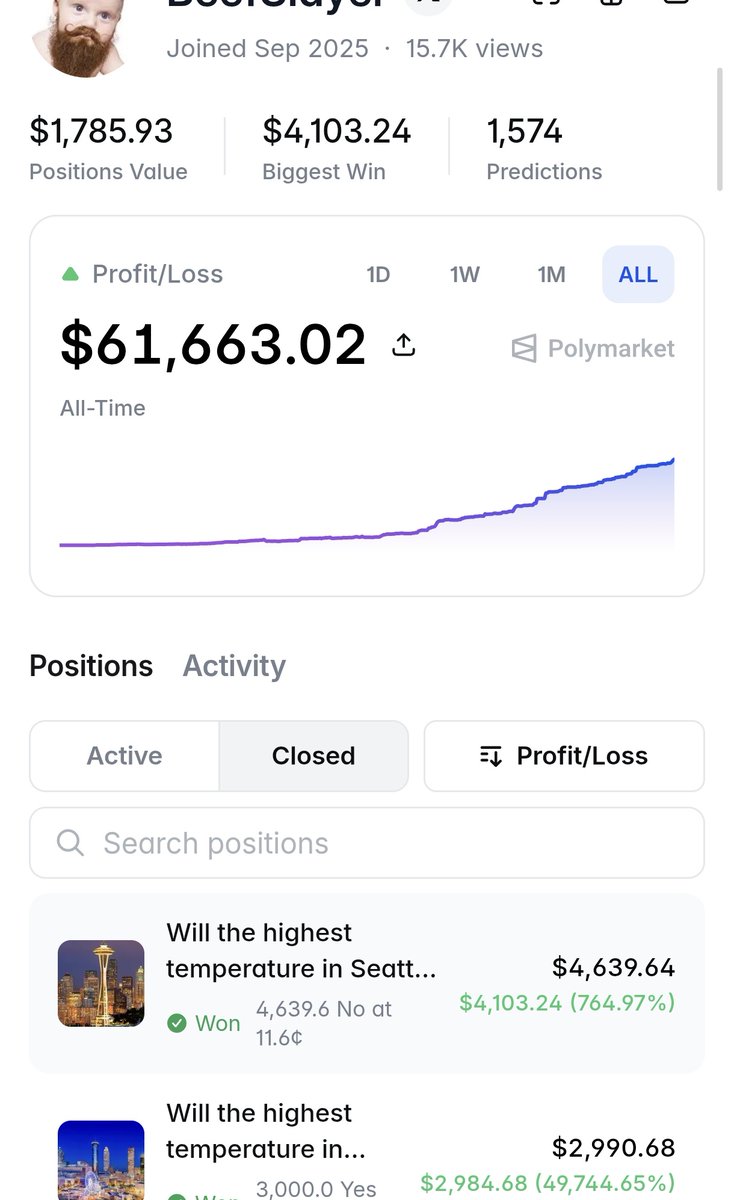This screenshot has height=1200, width=734.
Task: Switch to the Activity tab
Action: point(234,666)
